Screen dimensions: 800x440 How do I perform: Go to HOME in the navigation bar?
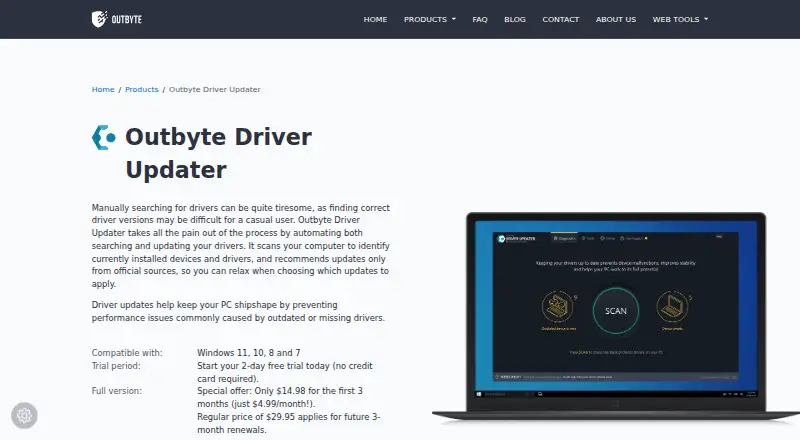coord(375,19)
